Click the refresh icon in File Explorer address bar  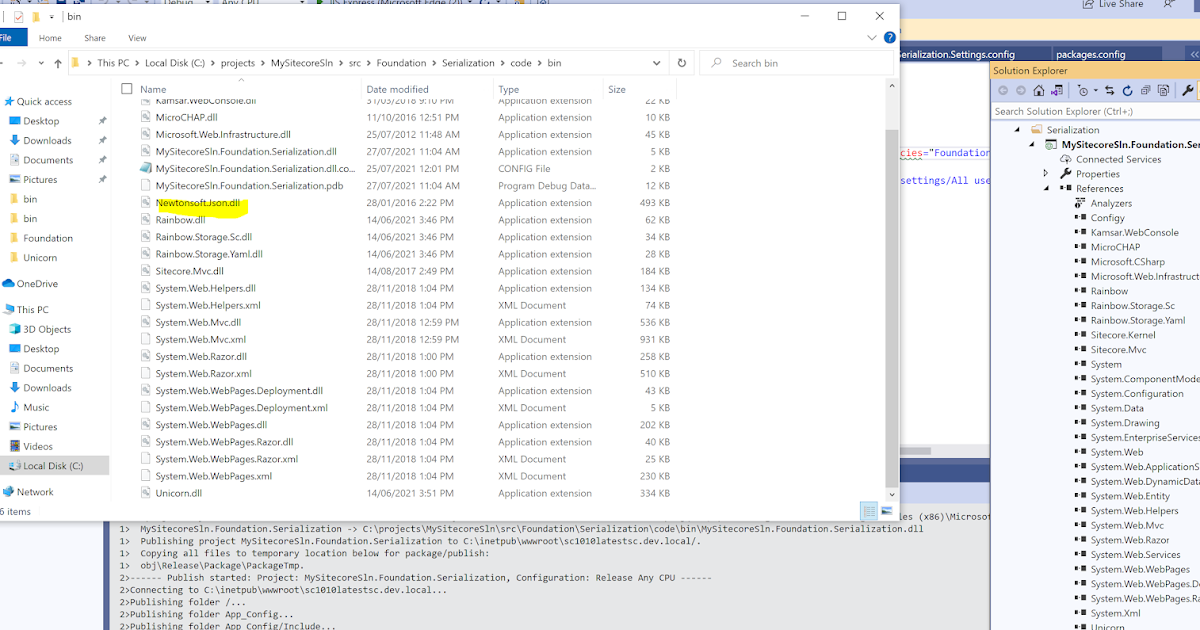(680, 62)
